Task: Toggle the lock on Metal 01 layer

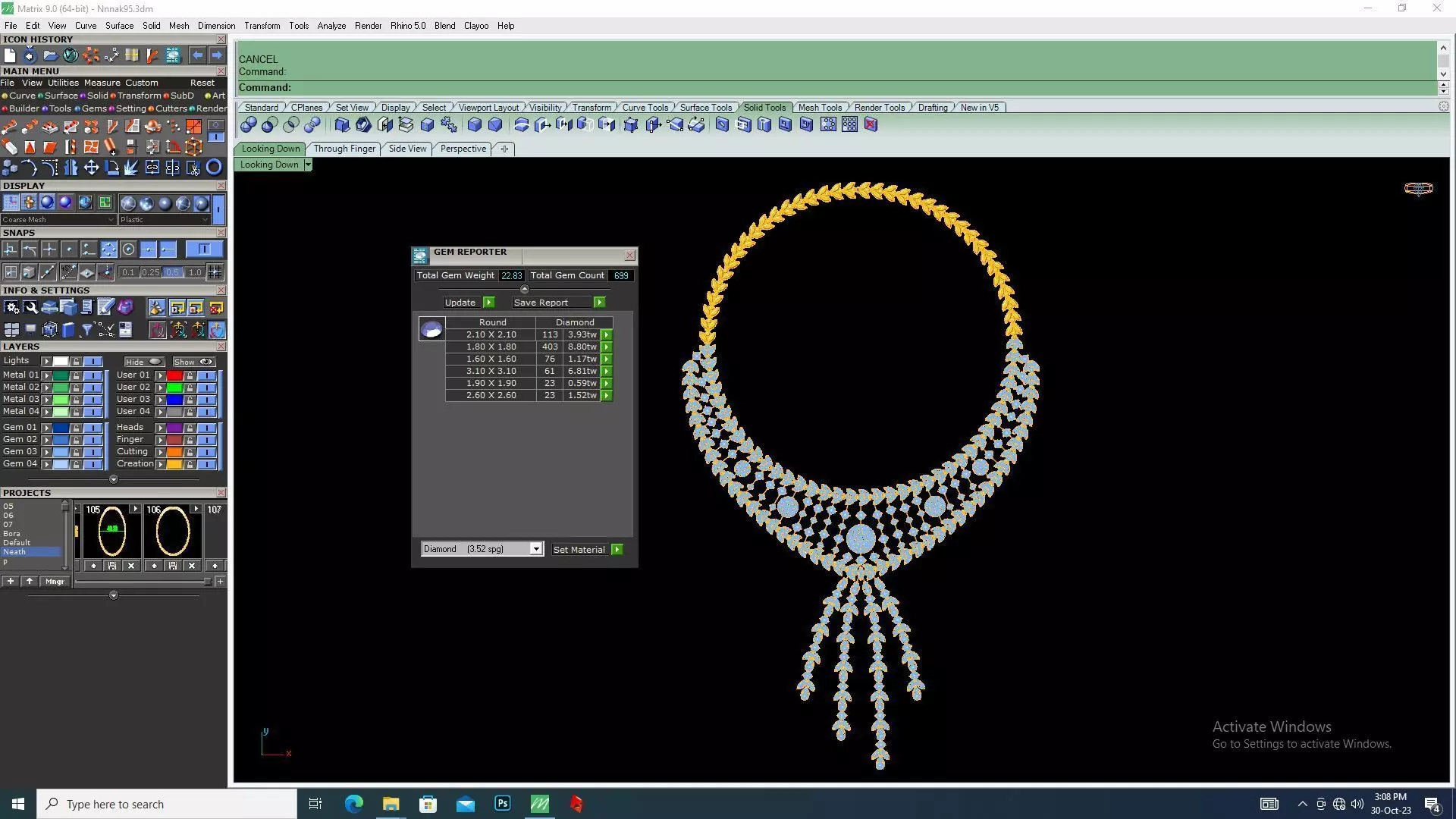Action: (x=76, y=375)
